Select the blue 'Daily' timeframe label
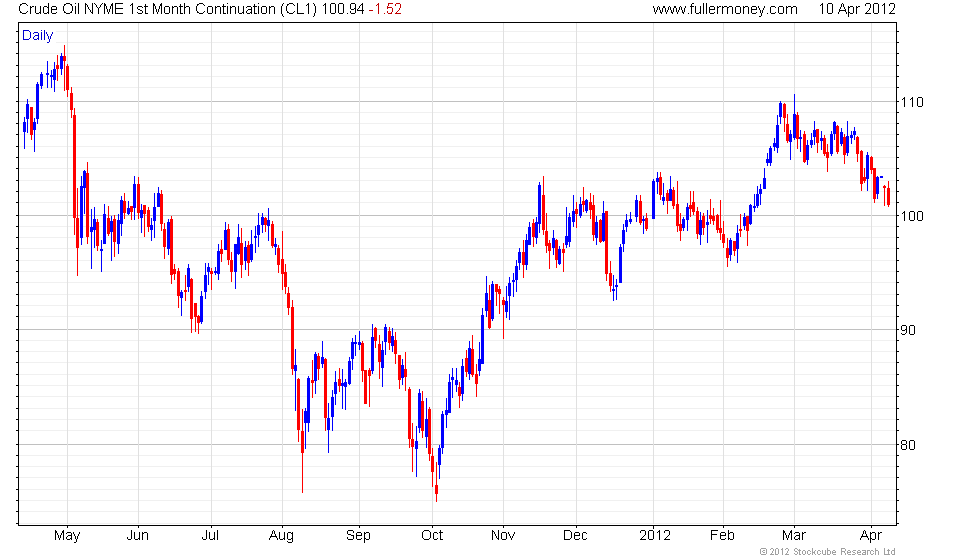The height and width of the screenshot is (560, 980). tap(38, 36)
